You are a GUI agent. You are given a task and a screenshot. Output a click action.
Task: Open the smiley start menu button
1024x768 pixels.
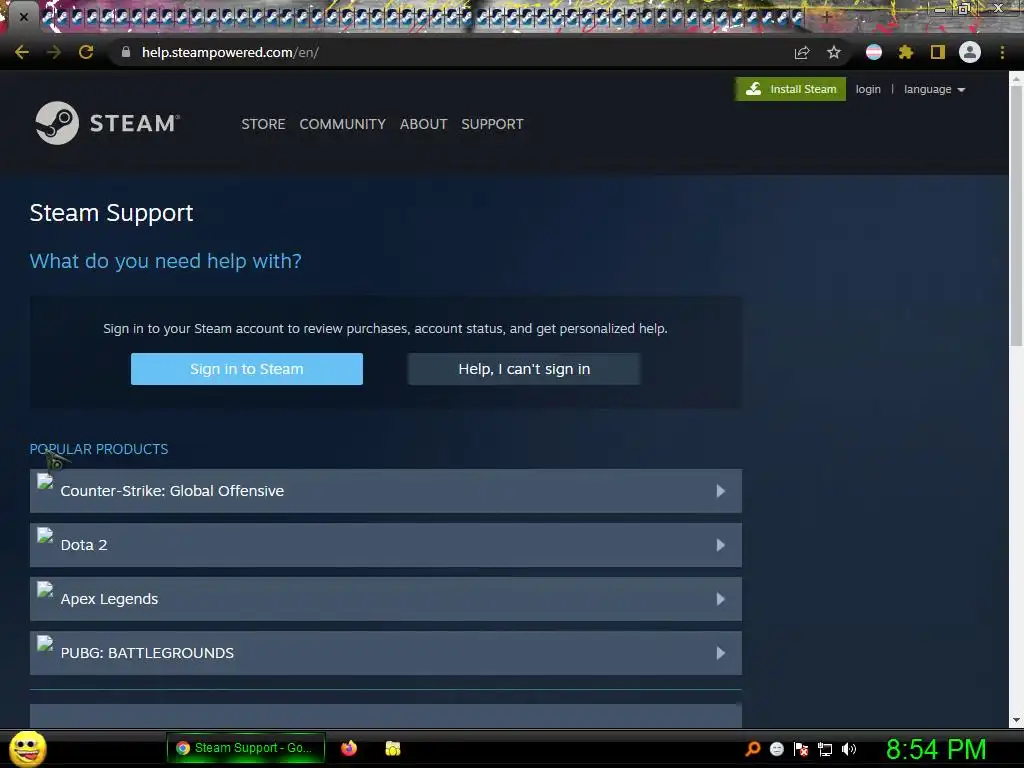[x=27, y=748]
